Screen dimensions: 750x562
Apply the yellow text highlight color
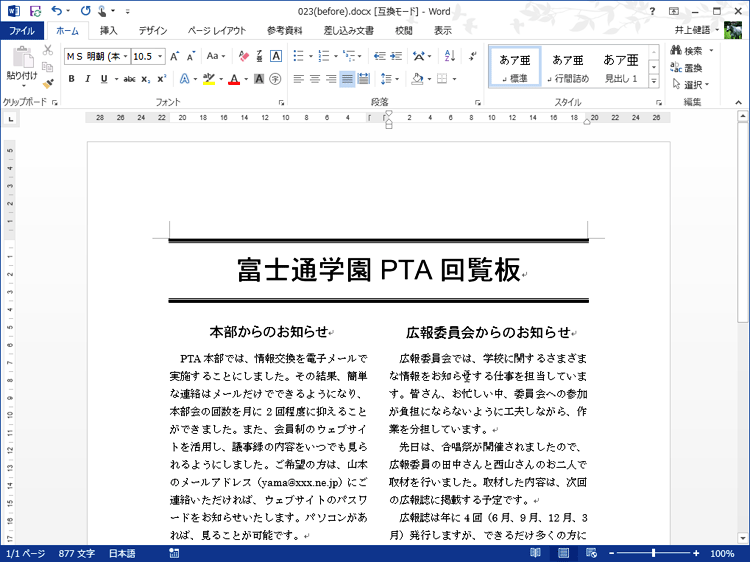tap(209, 79)
